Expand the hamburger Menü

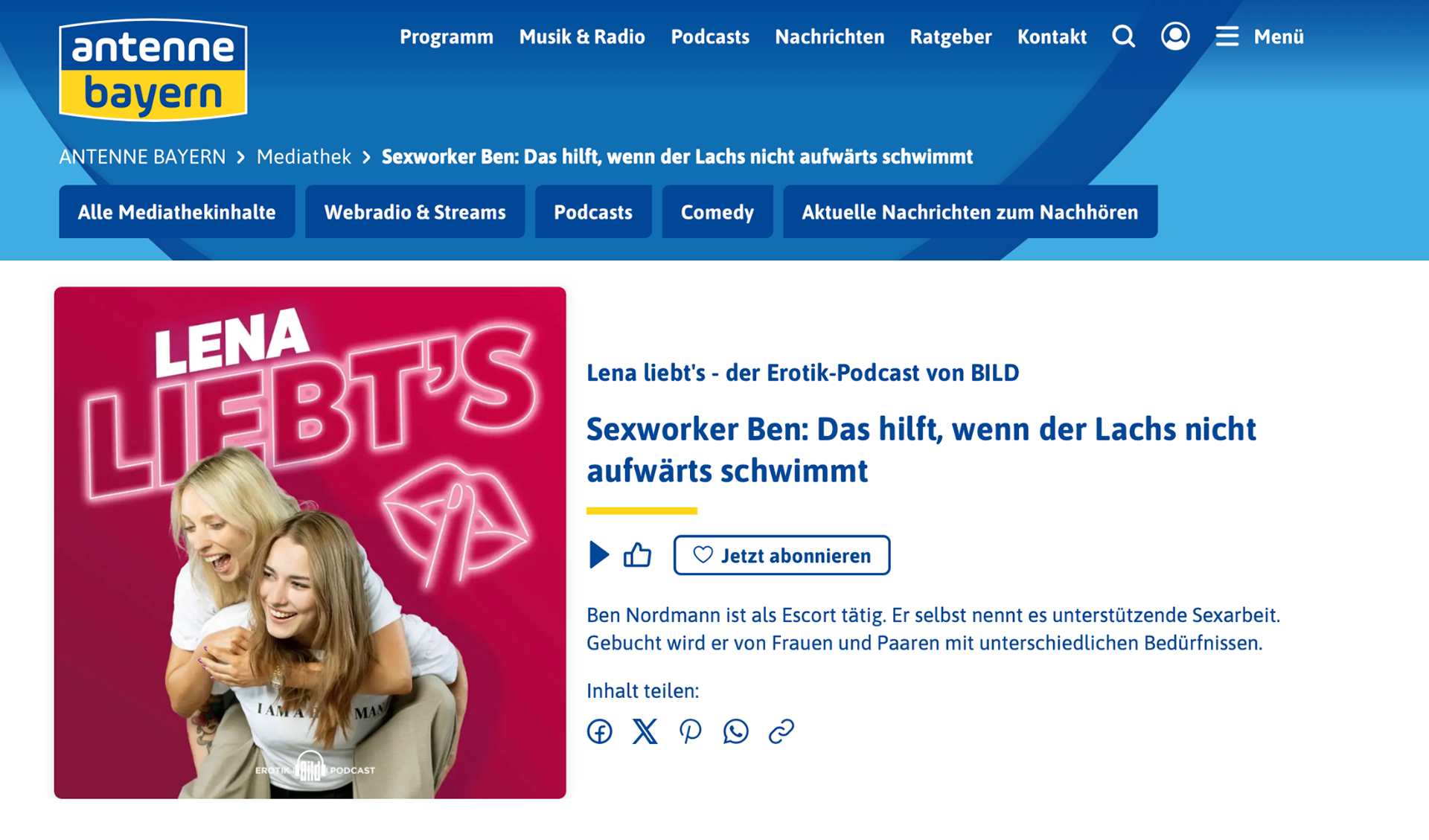(1259, 36)
